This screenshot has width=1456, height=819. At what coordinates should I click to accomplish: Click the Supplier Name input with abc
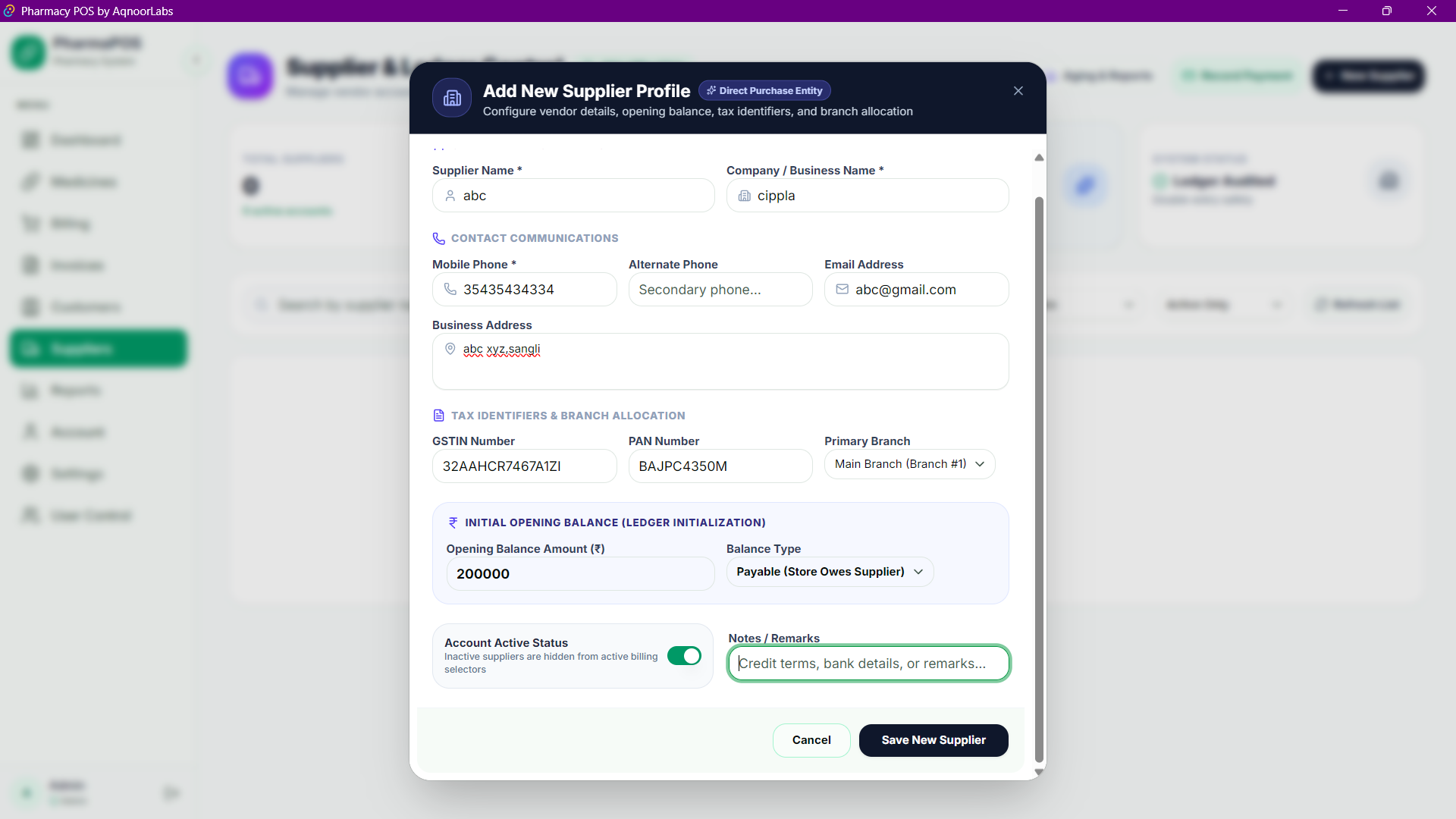[x=573, y=196]
